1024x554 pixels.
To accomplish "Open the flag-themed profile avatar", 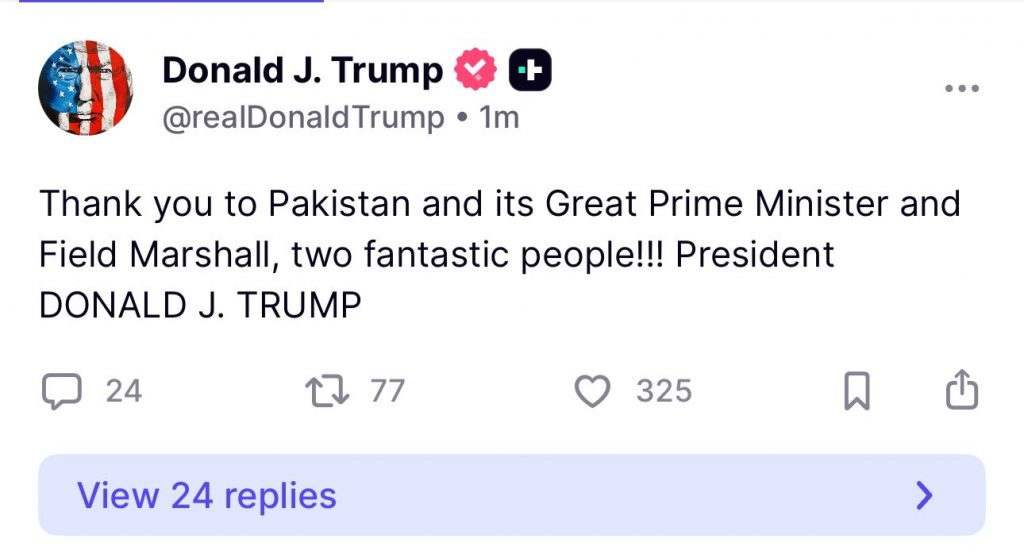I will click(86, 88).
